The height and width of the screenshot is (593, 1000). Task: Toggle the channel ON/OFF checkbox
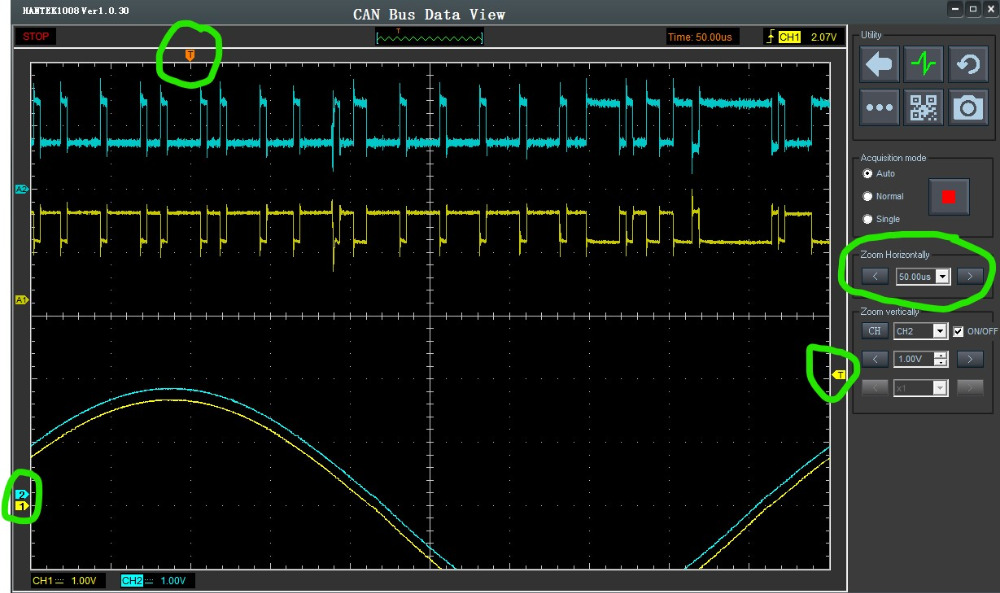point(958,331)
